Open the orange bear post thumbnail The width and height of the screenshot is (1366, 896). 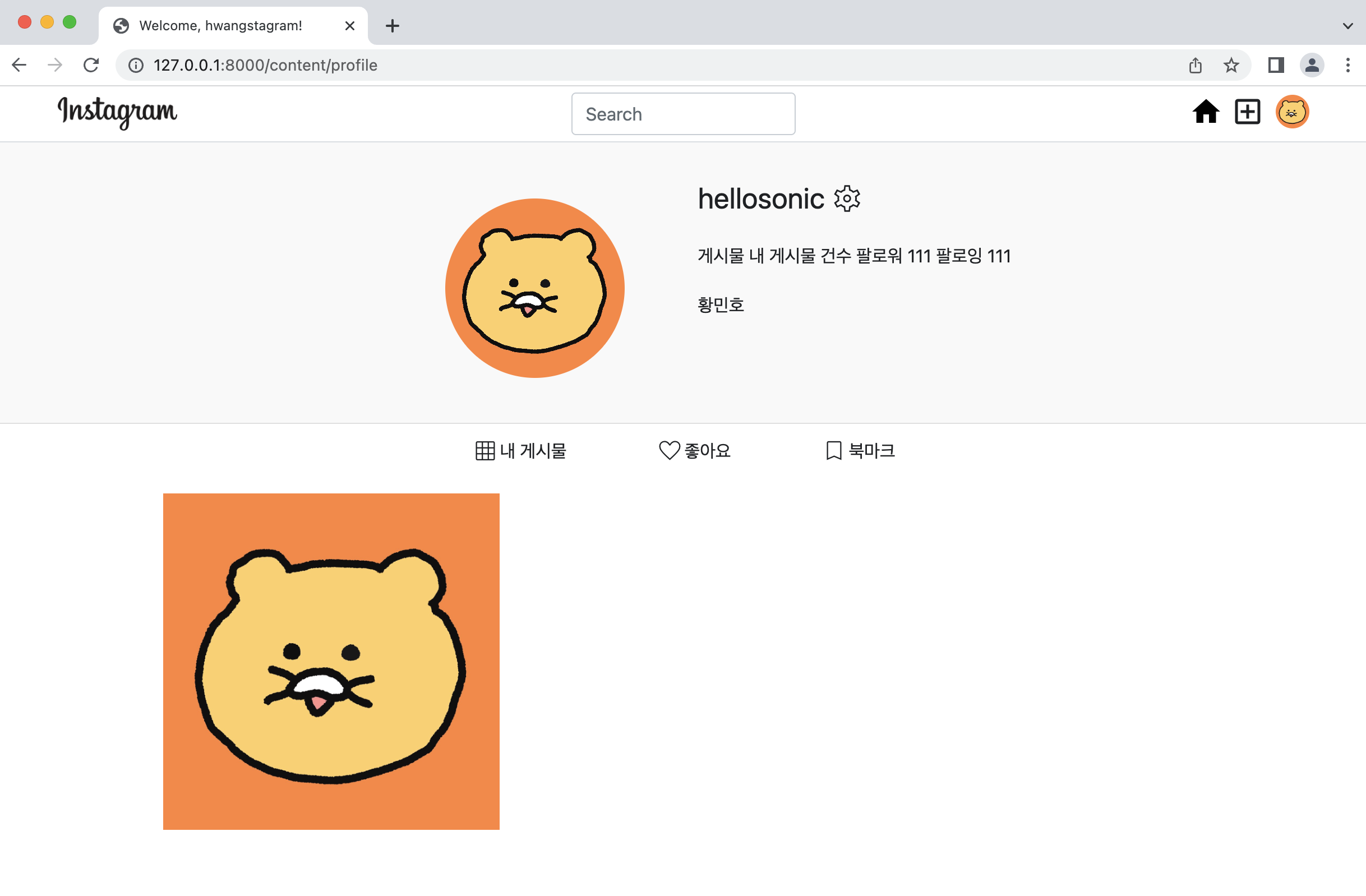[x=331, y=661]
